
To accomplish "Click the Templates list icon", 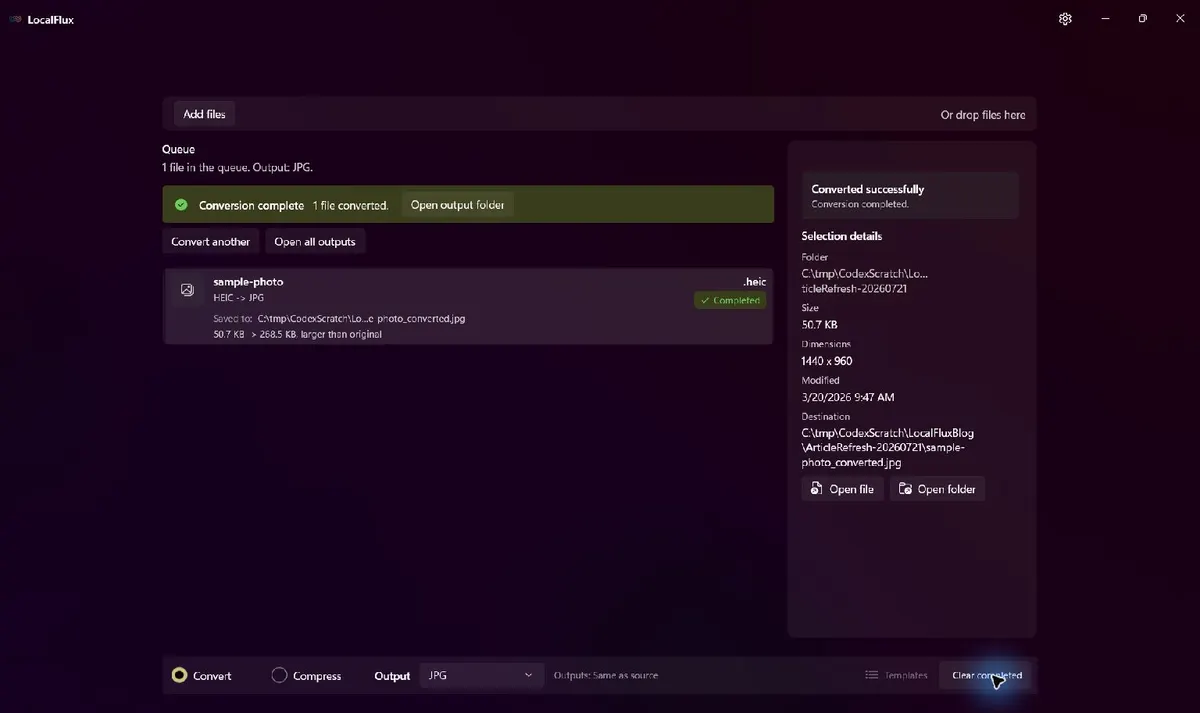I will [x=872, y=676].
